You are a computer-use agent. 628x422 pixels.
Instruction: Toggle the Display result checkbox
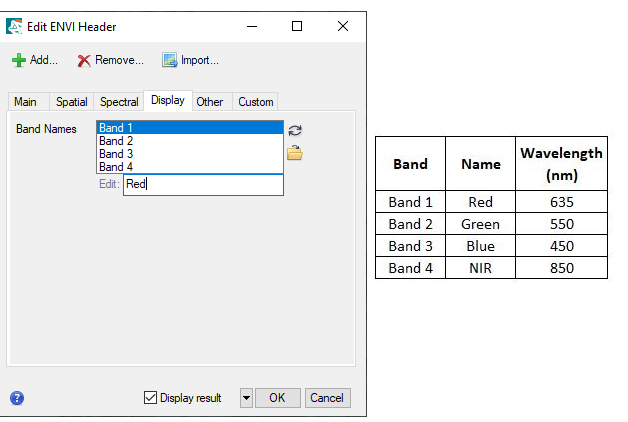[x=150, y=398]
